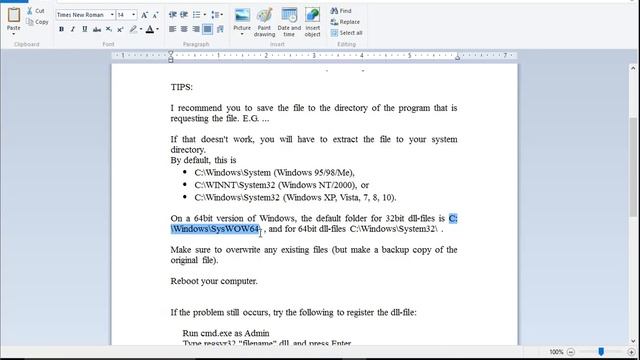Justify the text
This screenshot has width=640, height=360.
tap(208, 29)
